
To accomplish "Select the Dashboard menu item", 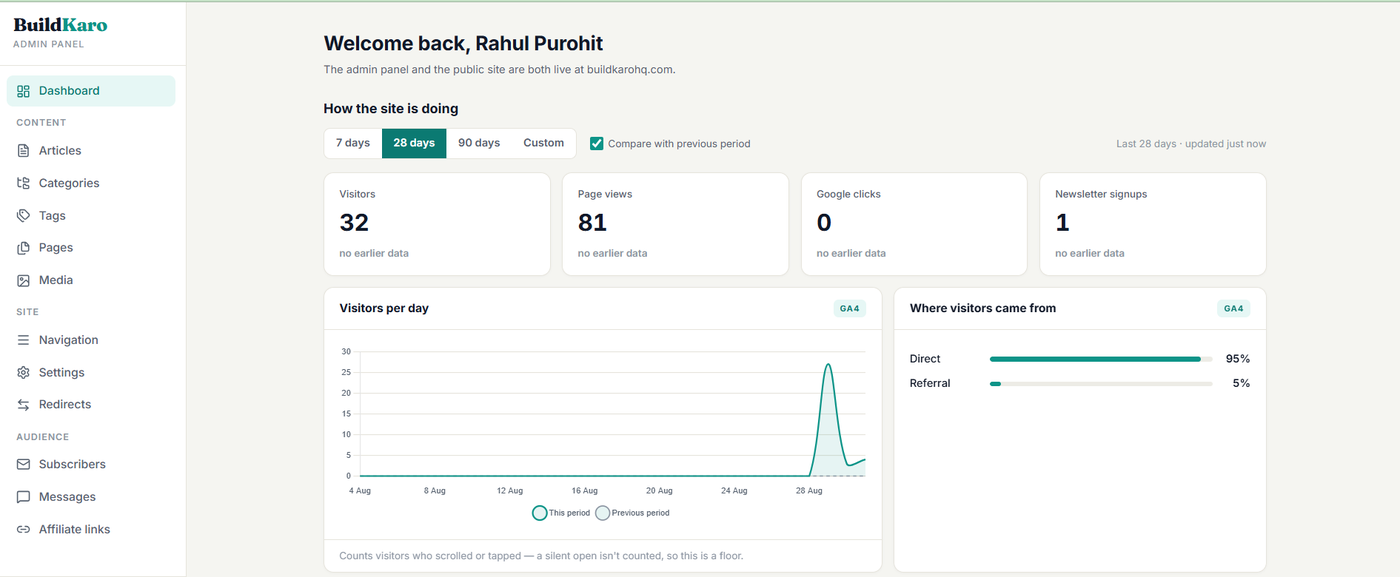I will coord(91,91).
